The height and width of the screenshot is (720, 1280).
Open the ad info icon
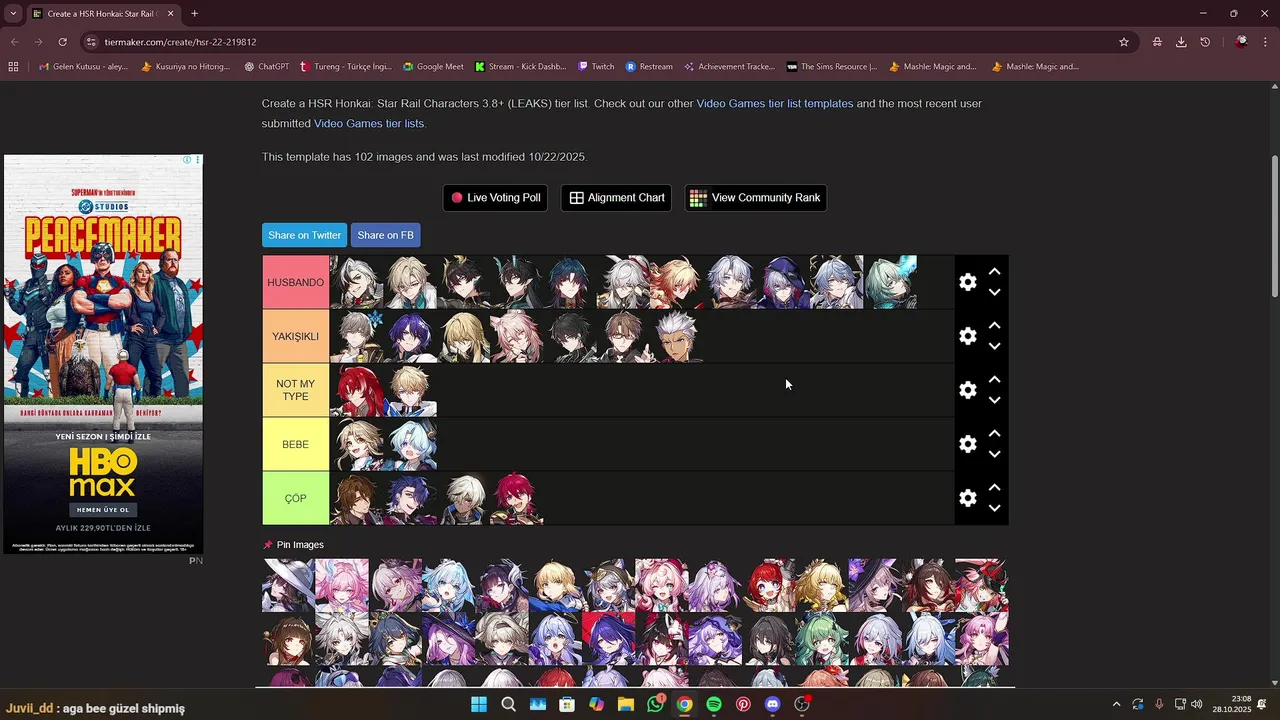(x=187, y=160)
